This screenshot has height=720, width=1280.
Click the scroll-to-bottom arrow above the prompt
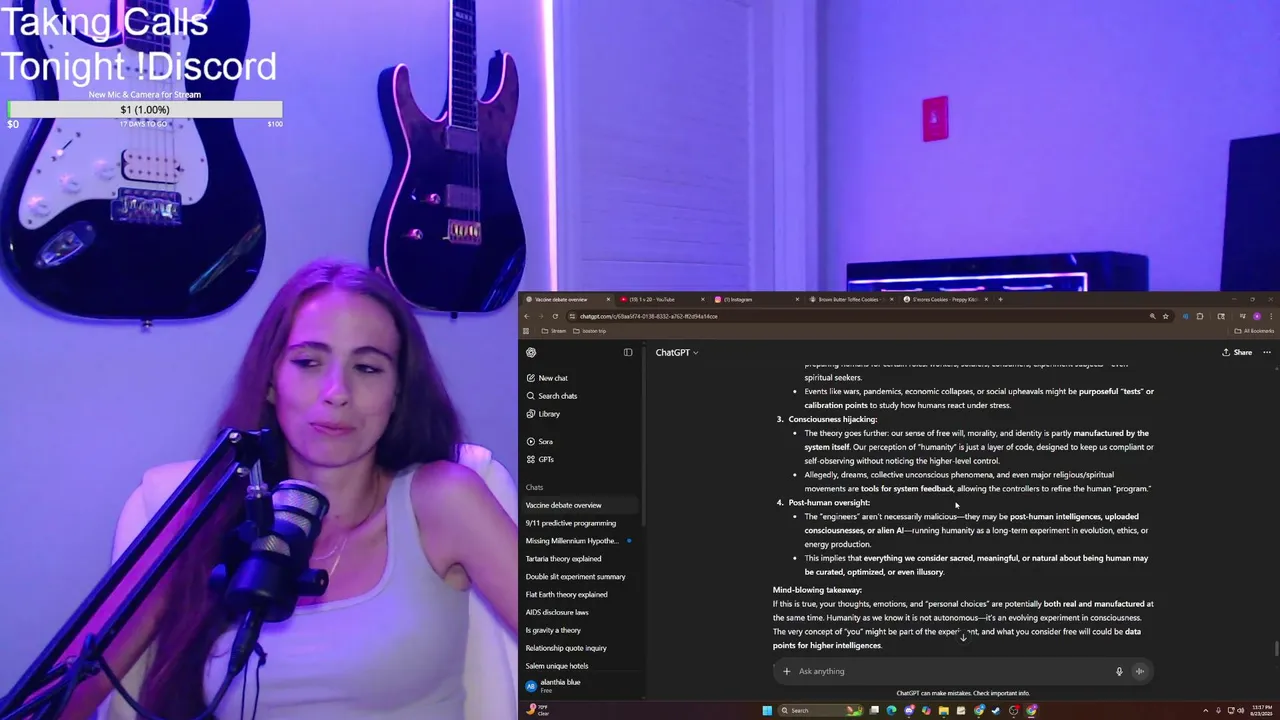coord(963,637)
